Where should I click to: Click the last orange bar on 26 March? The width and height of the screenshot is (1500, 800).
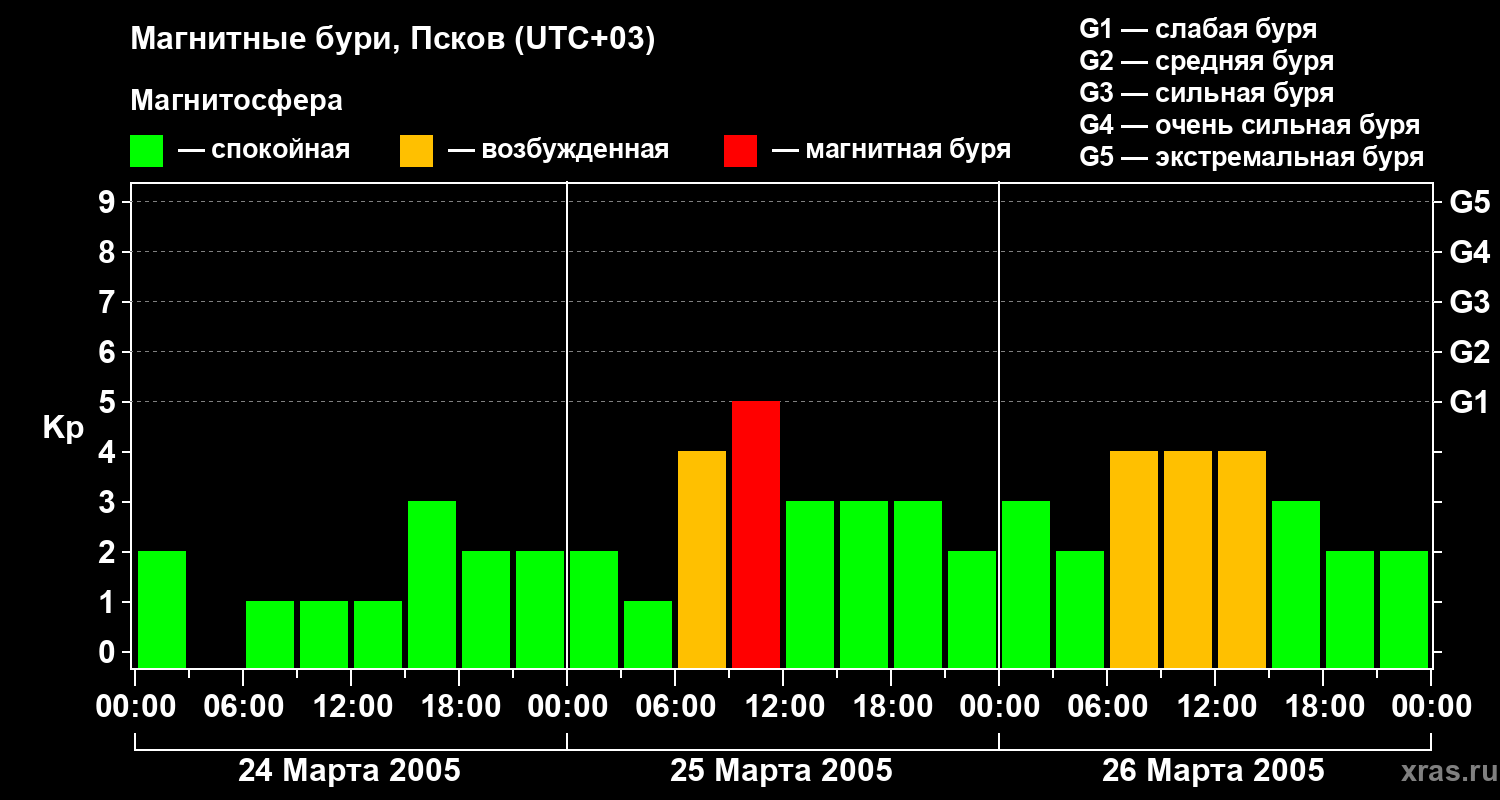point(1242,559)
